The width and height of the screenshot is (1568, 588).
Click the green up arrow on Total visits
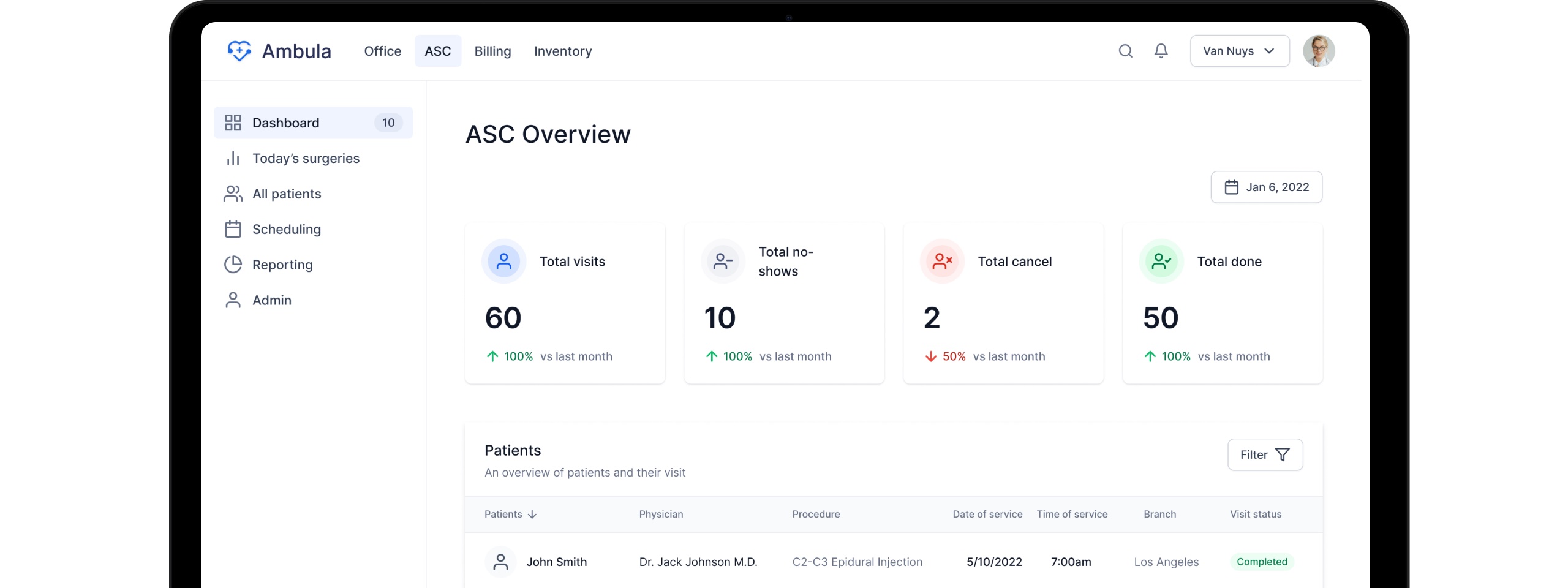[492, 356]
